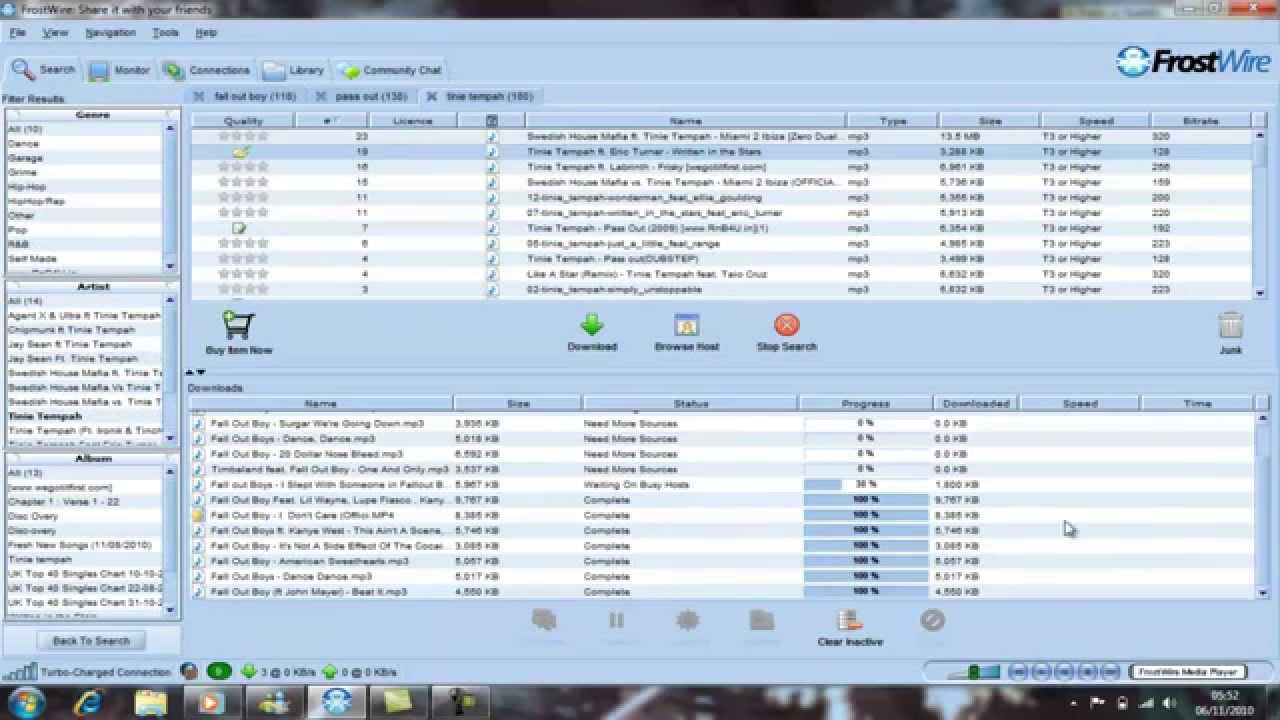This screenshot has height=720, width=1280.
Task: Click the Buy Item Now shopping cart icon
Action: pos(239,325)
